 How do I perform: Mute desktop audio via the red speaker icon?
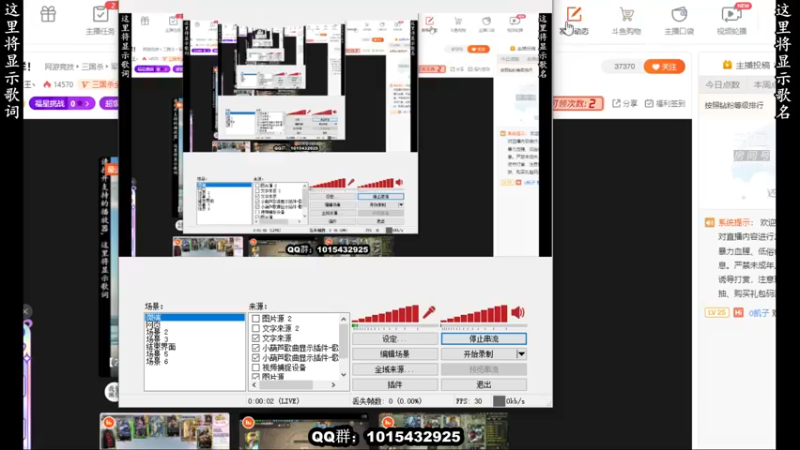click(517, 312)
